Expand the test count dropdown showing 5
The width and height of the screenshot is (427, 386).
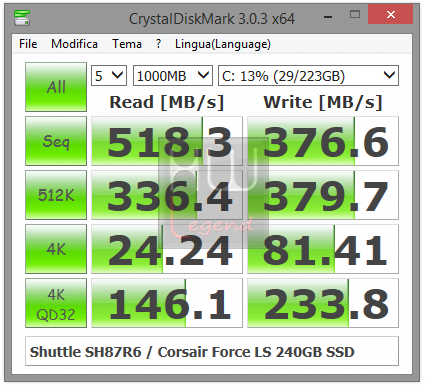[x=109, y=76]
